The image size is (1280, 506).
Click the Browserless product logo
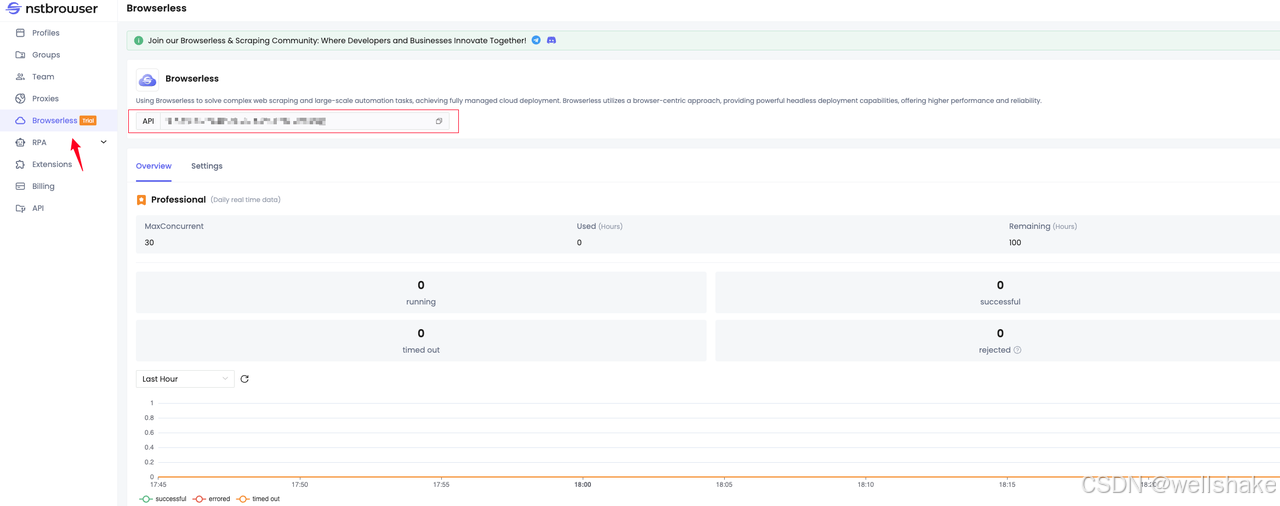pos(147,79)
